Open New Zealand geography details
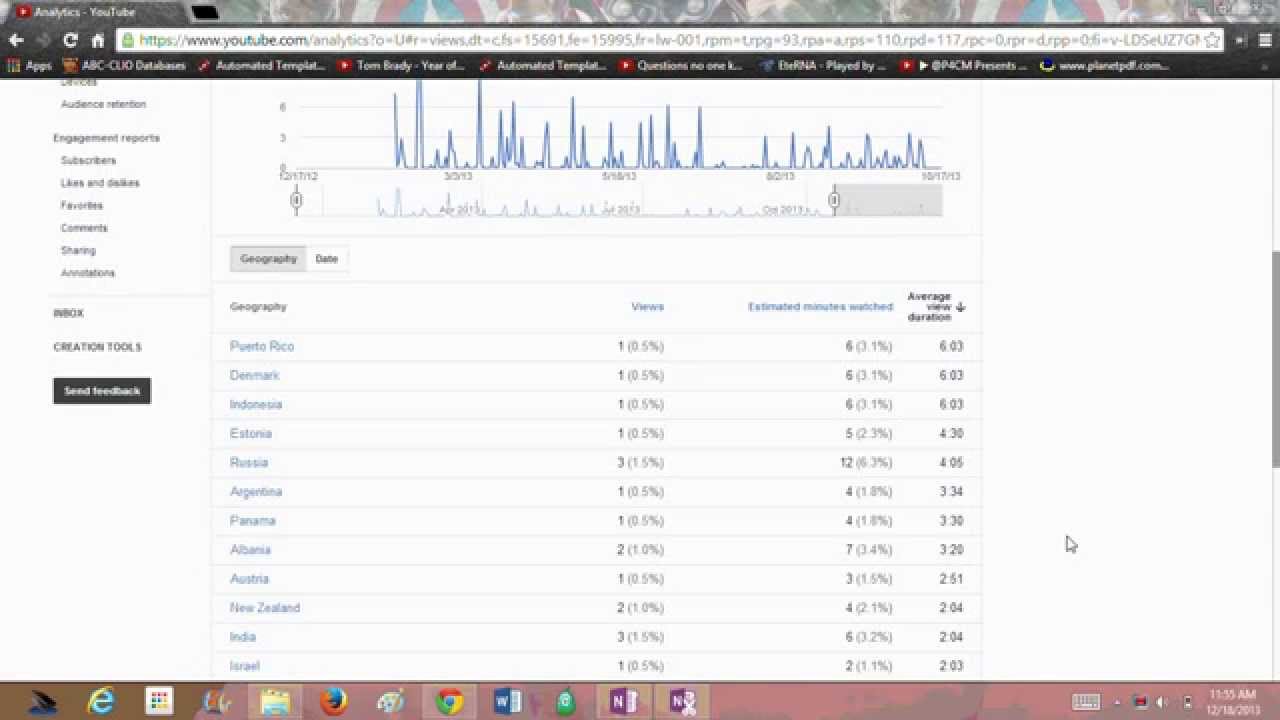 pyautogui.click(x=265, y=607)
